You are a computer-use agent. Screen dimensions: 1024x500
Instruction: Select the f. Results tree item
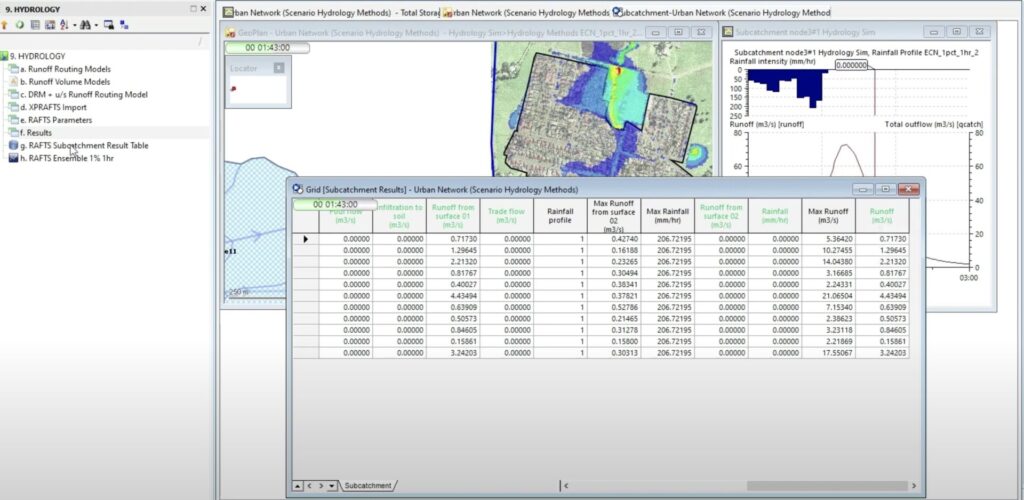click(x=38, y=132)
